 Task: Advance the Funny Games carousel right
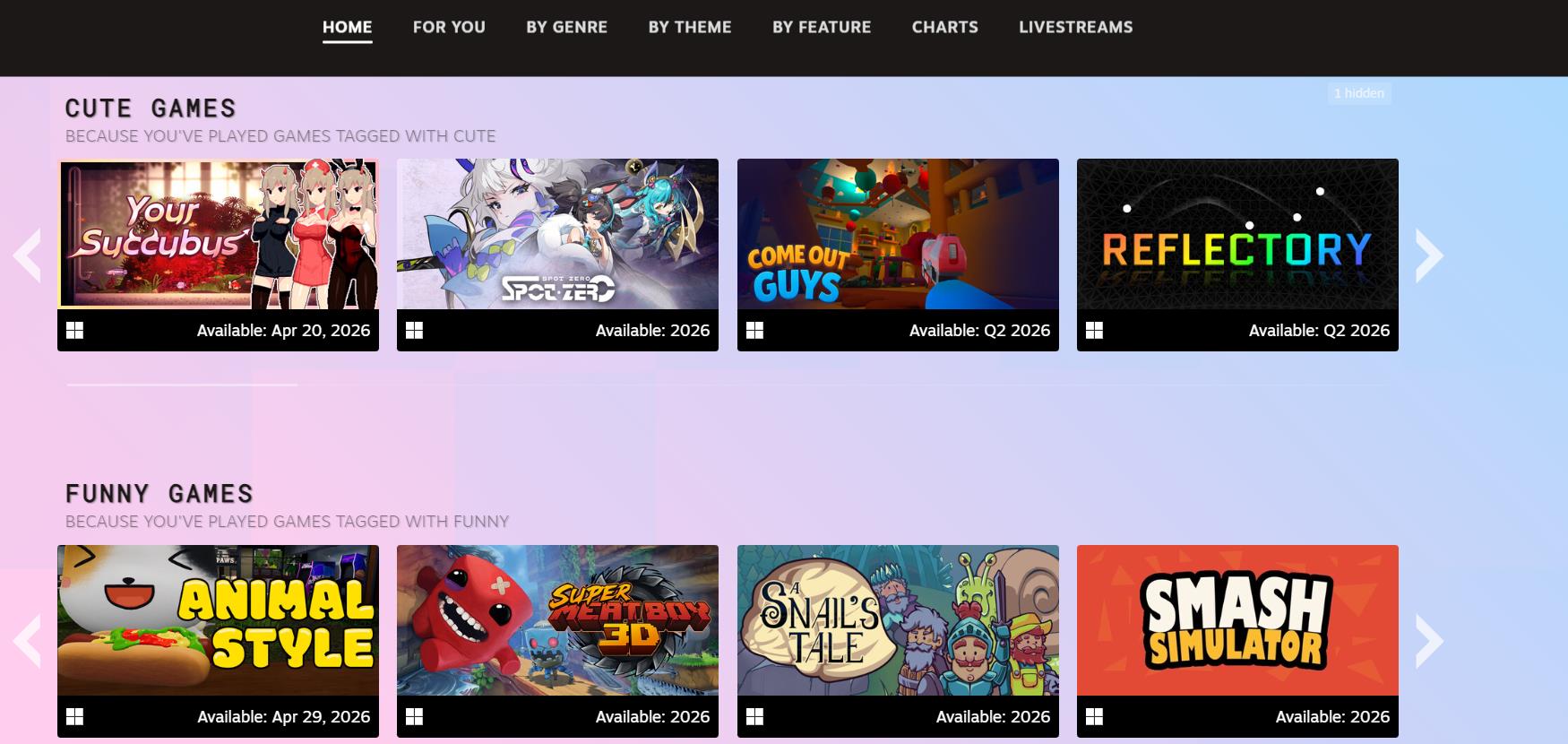click(x=1429, y=642)
